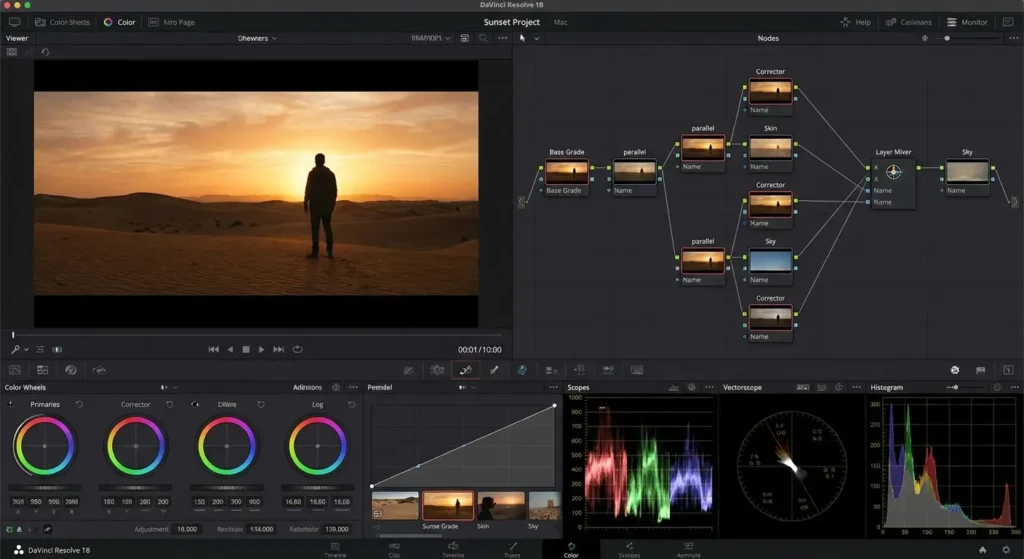Click the scopes palette icon in toolbar
Screen dimensions: 1024x559
[980, 370]
